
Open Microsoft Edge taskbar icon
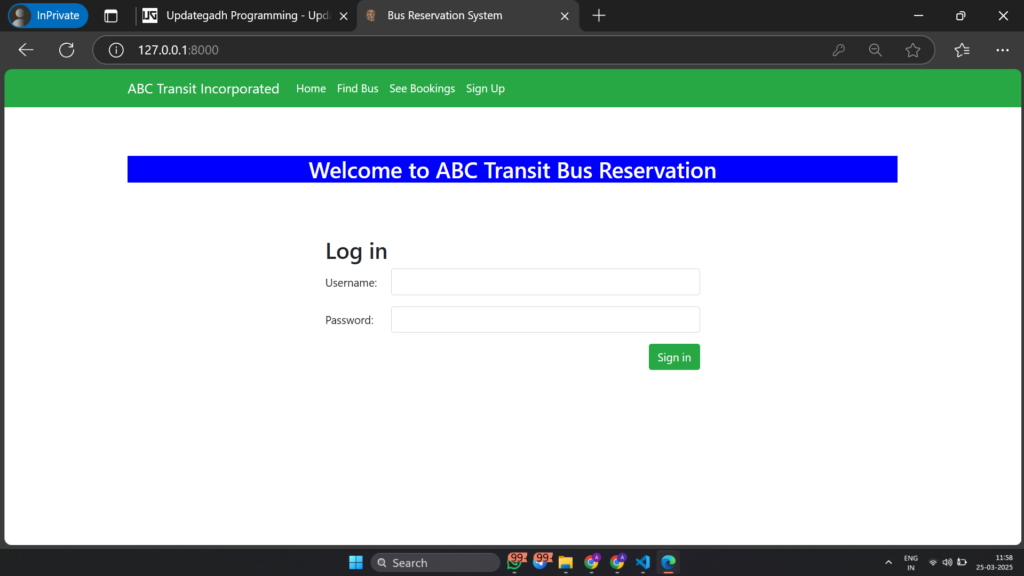pos(668,562)
